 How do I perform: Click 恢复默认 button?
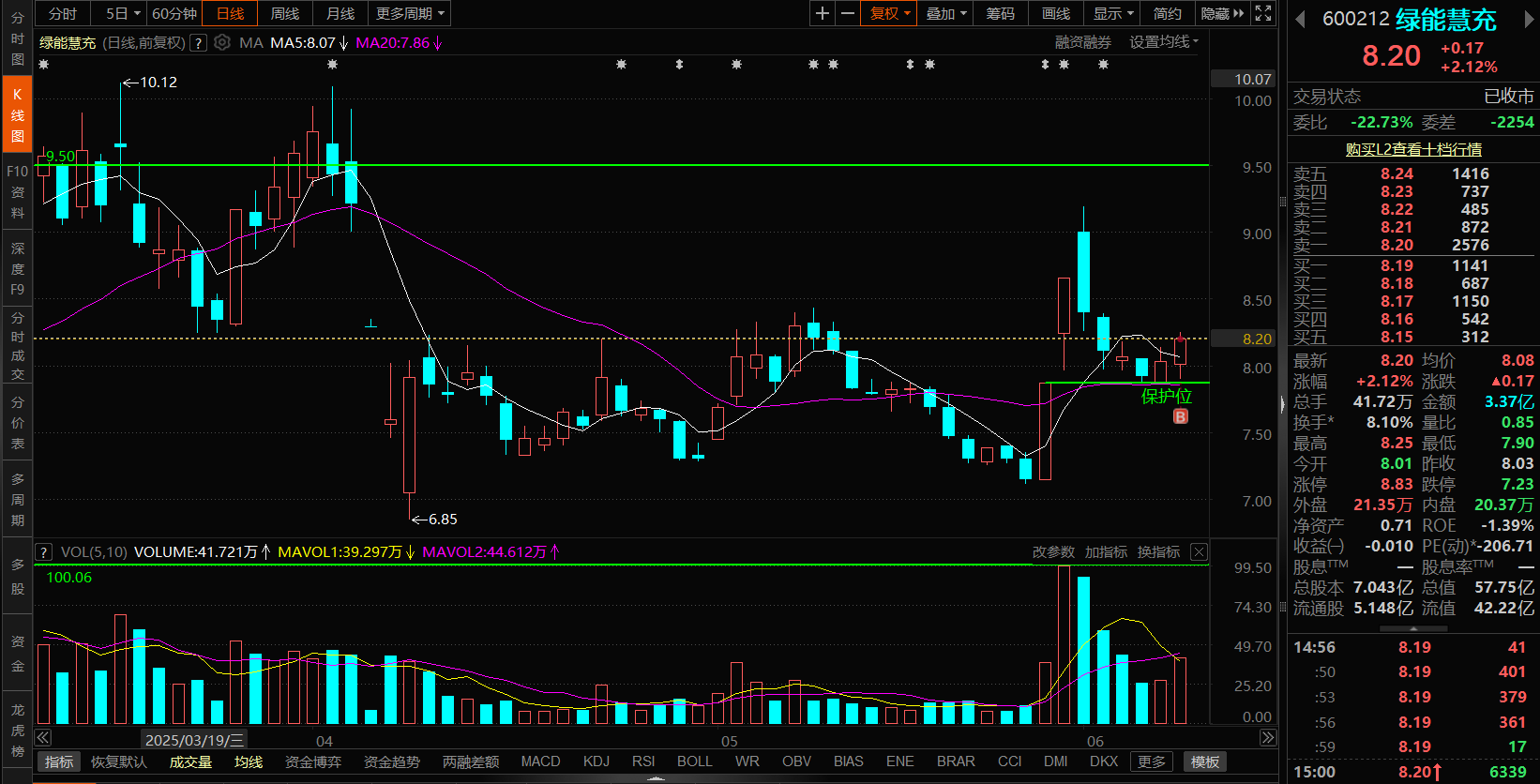pos(119,761)
